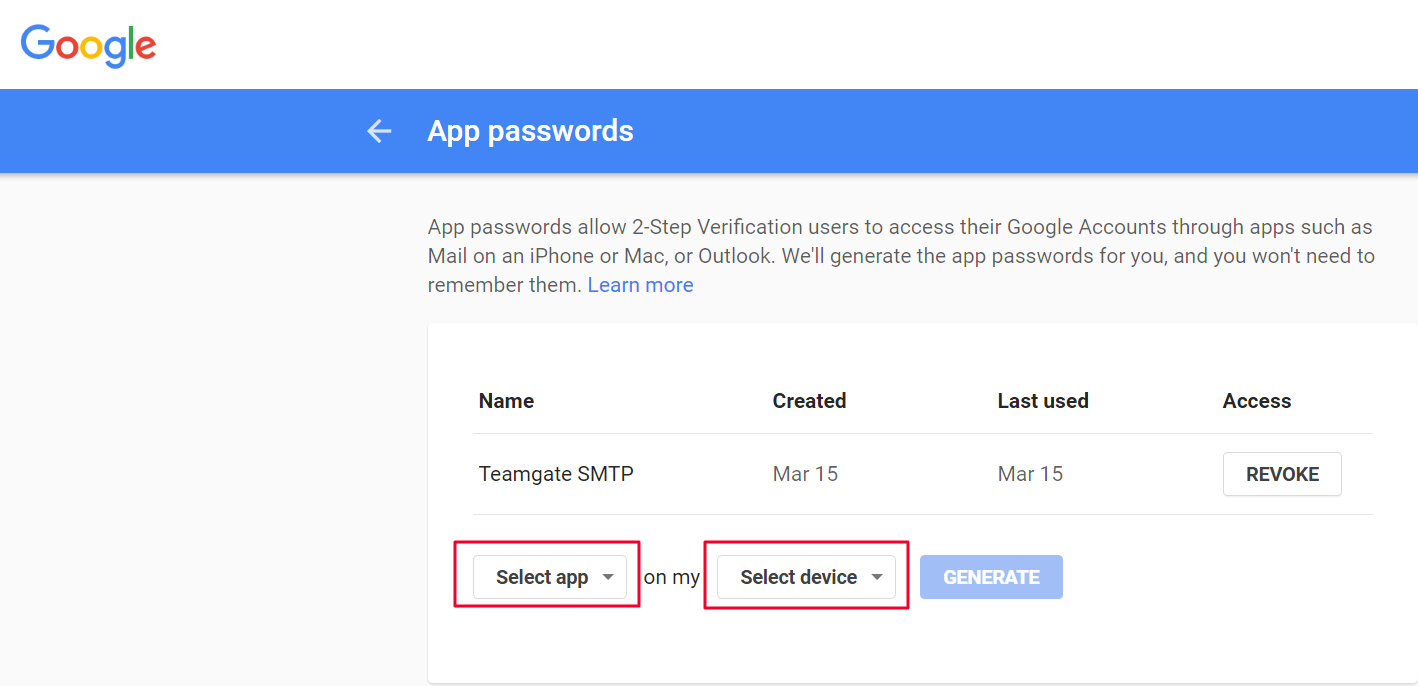
Task: Revoke the Teamgate SMTP app password
Action: [x=1281, y=474]
